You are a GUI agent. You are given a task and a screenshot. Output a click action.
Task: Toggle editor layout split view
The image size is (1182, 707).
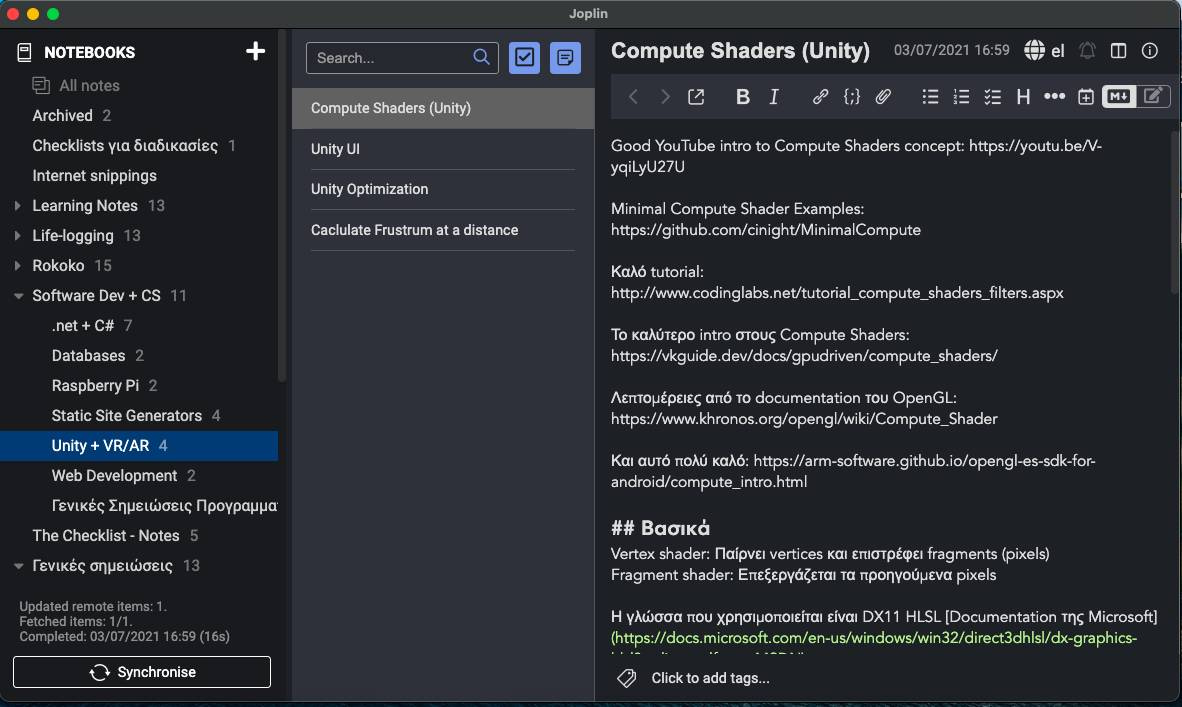click(1119, 50)
